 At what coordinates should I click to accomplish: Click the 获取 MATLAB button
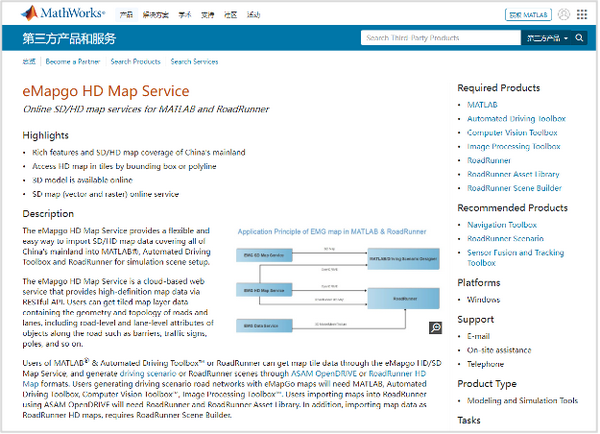tap(529, 15)
